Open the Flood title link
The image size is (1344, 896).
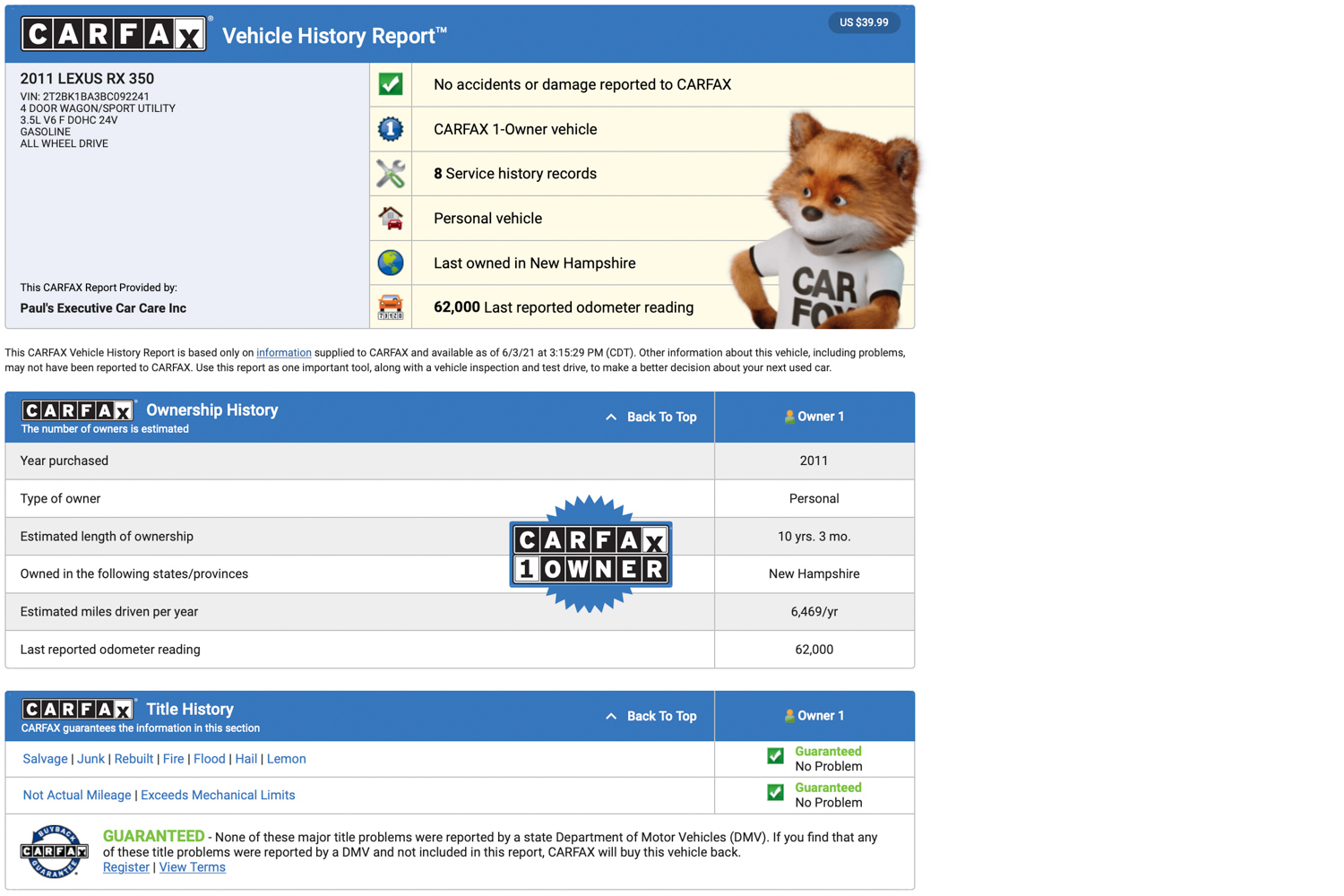[209, 759]
